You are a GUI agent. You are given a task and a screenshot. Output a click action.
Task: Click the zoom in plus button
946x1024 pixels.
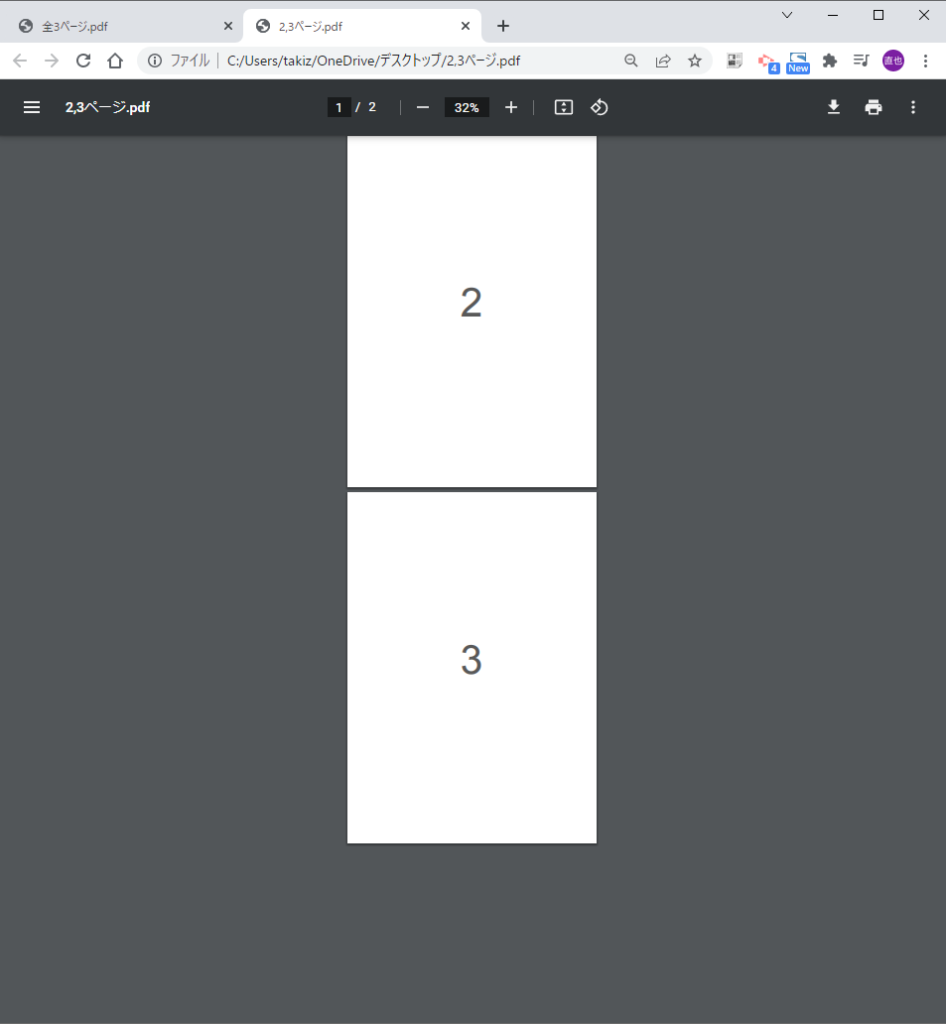(511, 107)
